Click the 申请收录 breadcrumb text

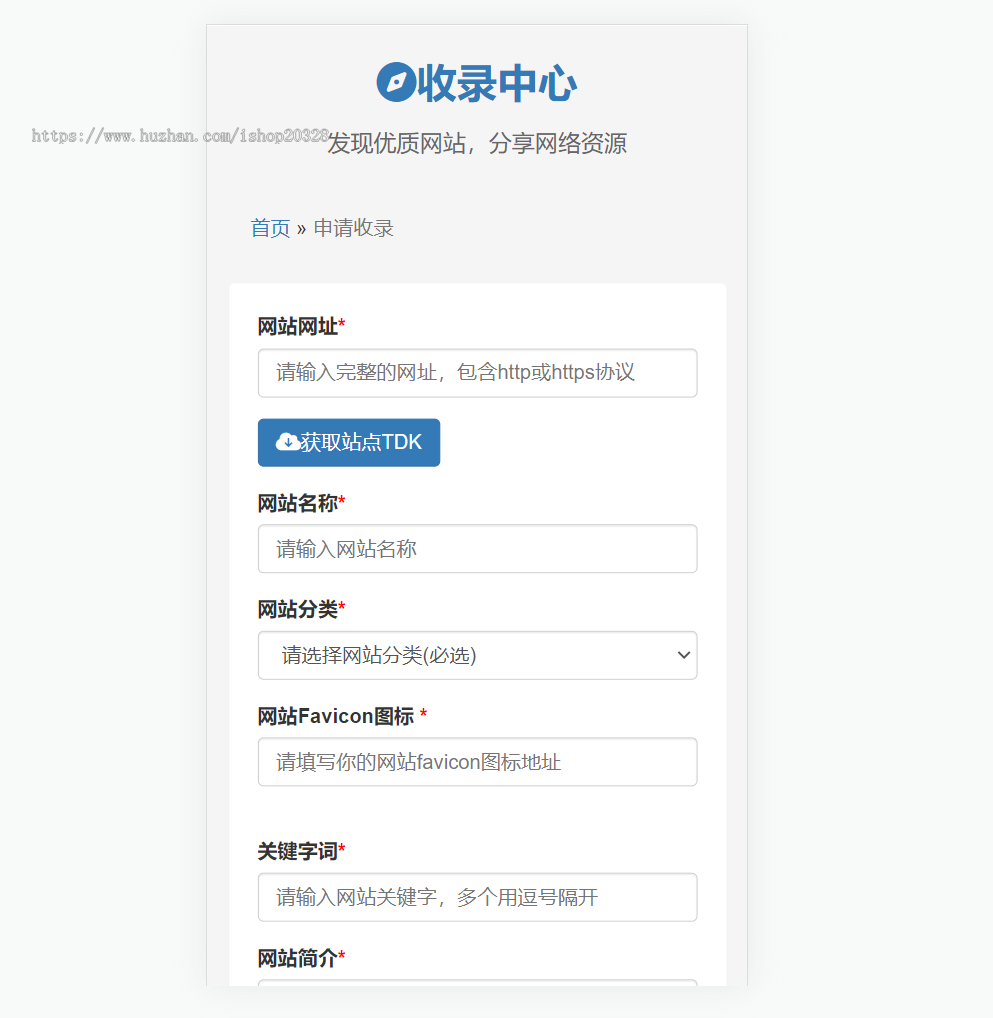tap(353, 229)
